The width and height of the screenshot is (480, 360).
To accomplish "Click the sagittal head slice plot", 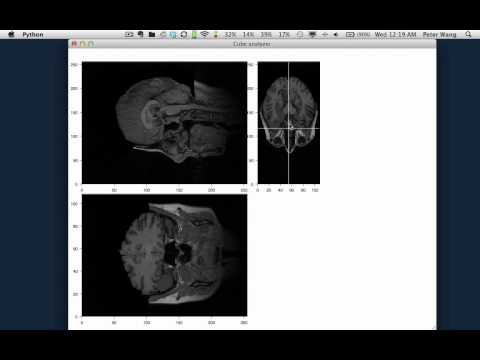I will point(165,123).
